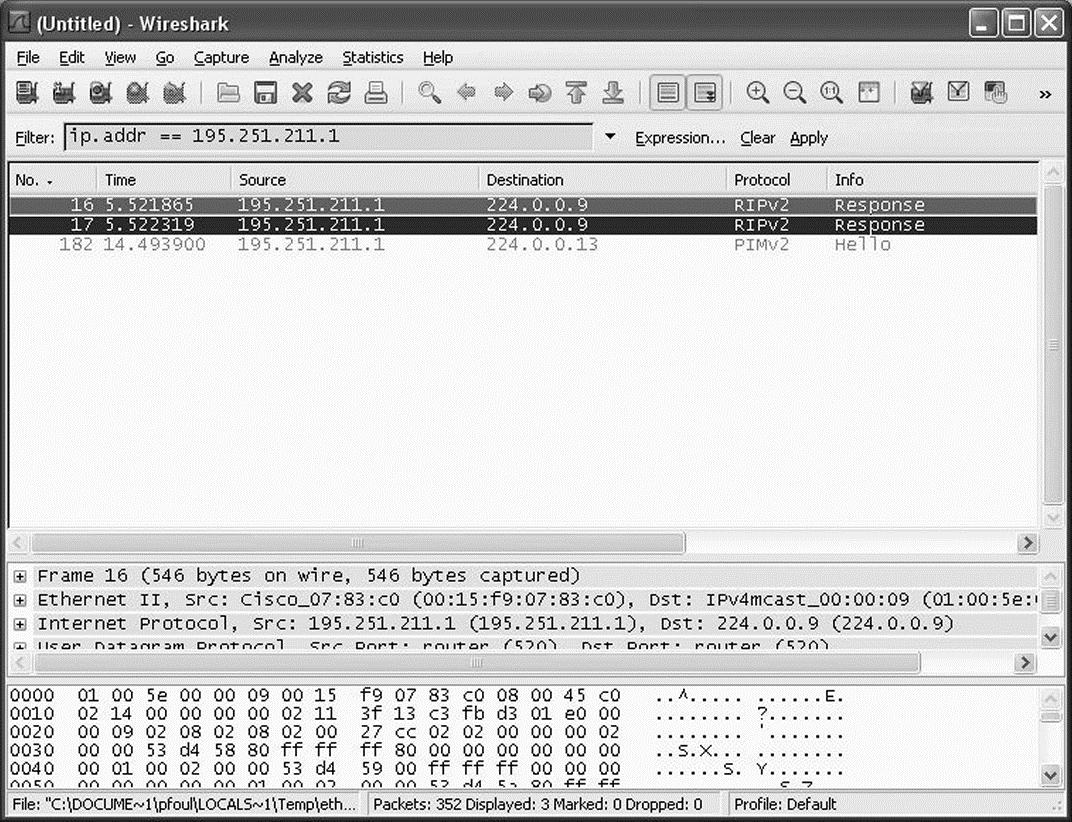Open the Edit menu

click(x=71, y=57)
